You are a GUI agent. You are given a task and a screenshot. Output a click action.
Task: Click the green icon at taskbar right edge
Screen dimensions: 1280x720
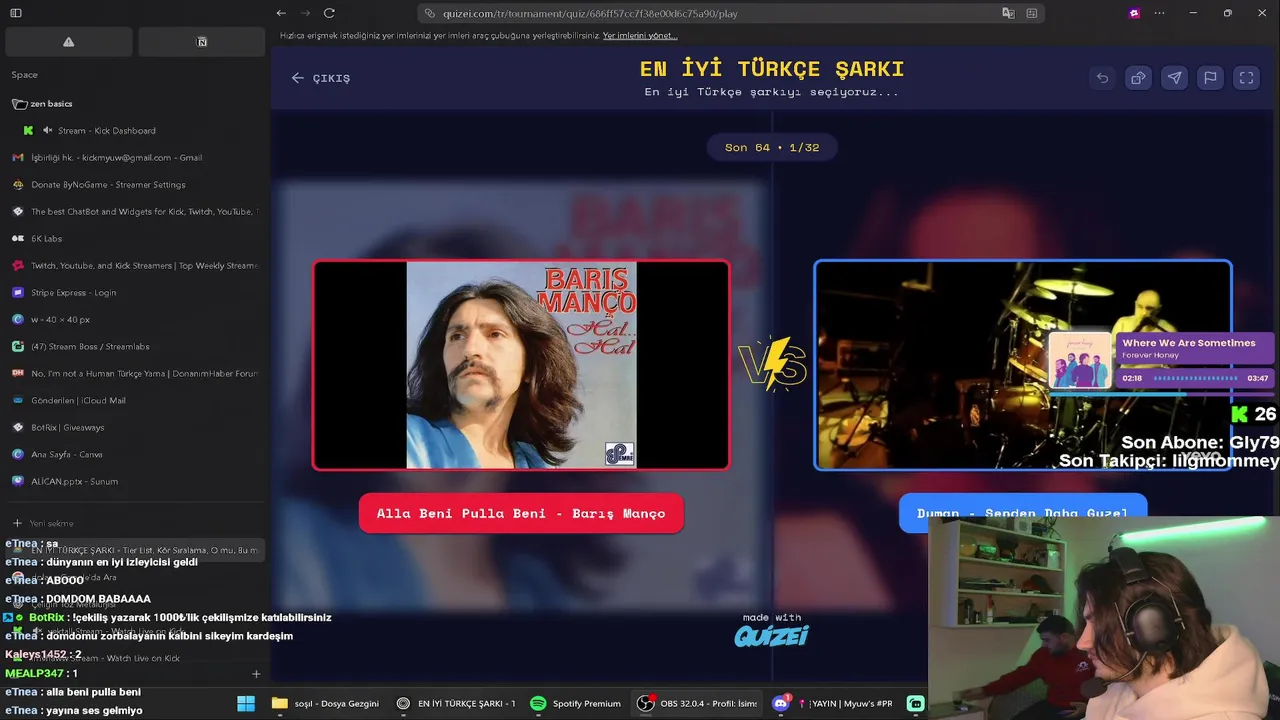pyautogui.click(x=915, y=703)
